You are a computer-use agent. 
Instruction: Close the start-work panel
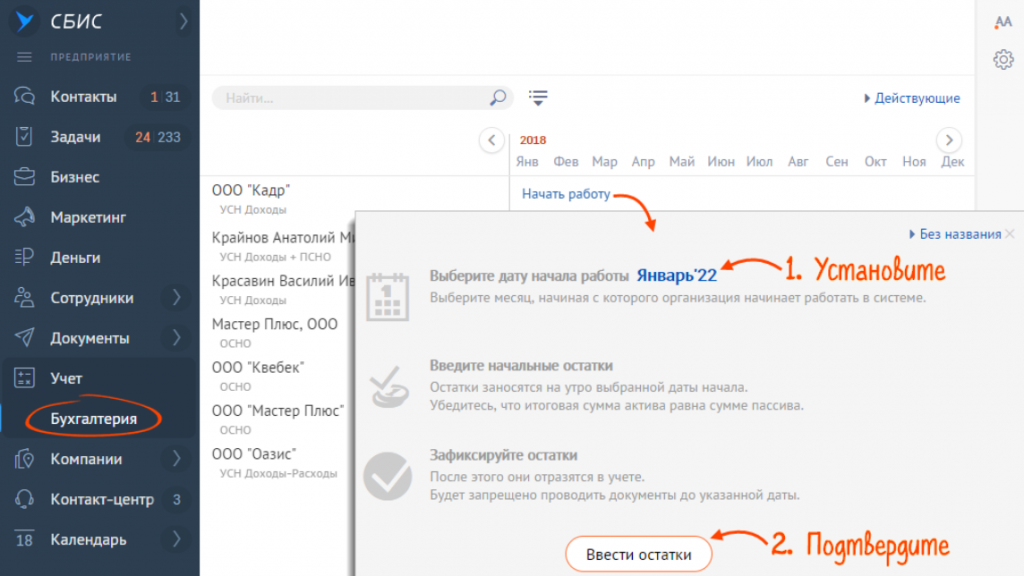[1010, 234]
